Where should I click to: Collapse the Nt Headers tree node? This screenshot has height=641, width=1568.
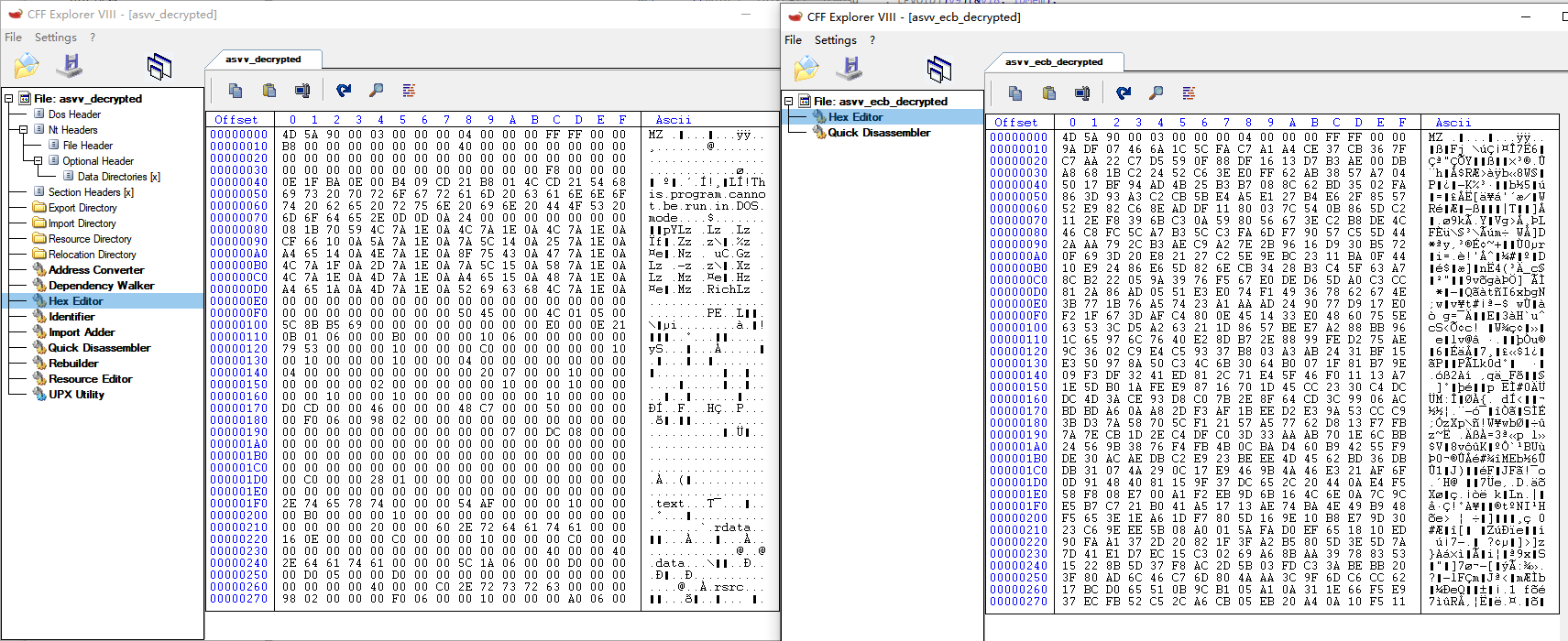pyautogui.click(x=24, y=130)
